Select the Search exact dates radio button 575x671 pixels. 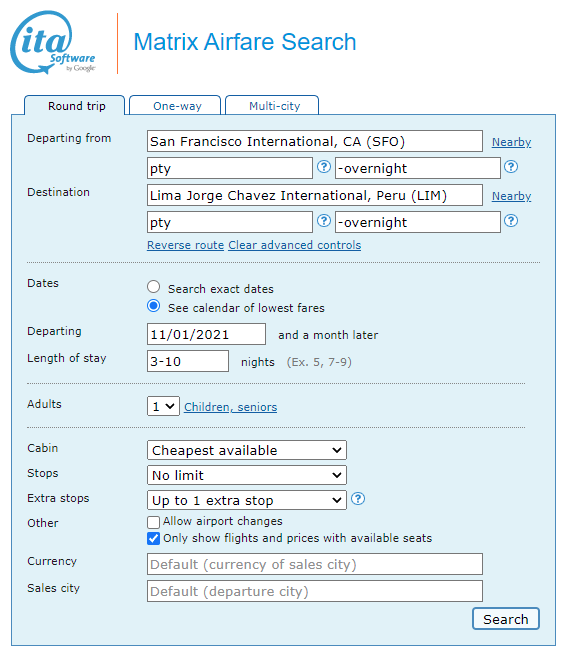(x=154, y=287)
